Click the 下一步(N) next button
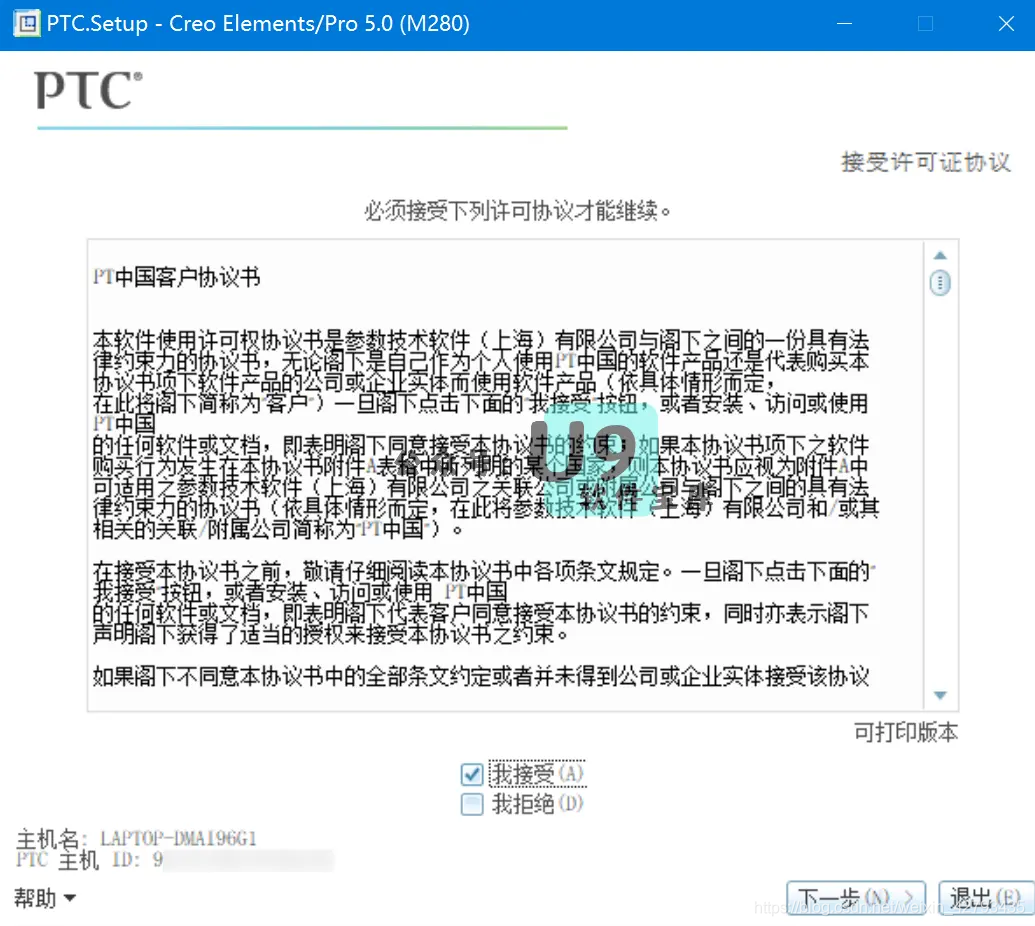Image resolution: width=1035 pixels, height=926 pixels. pos(856,898)
